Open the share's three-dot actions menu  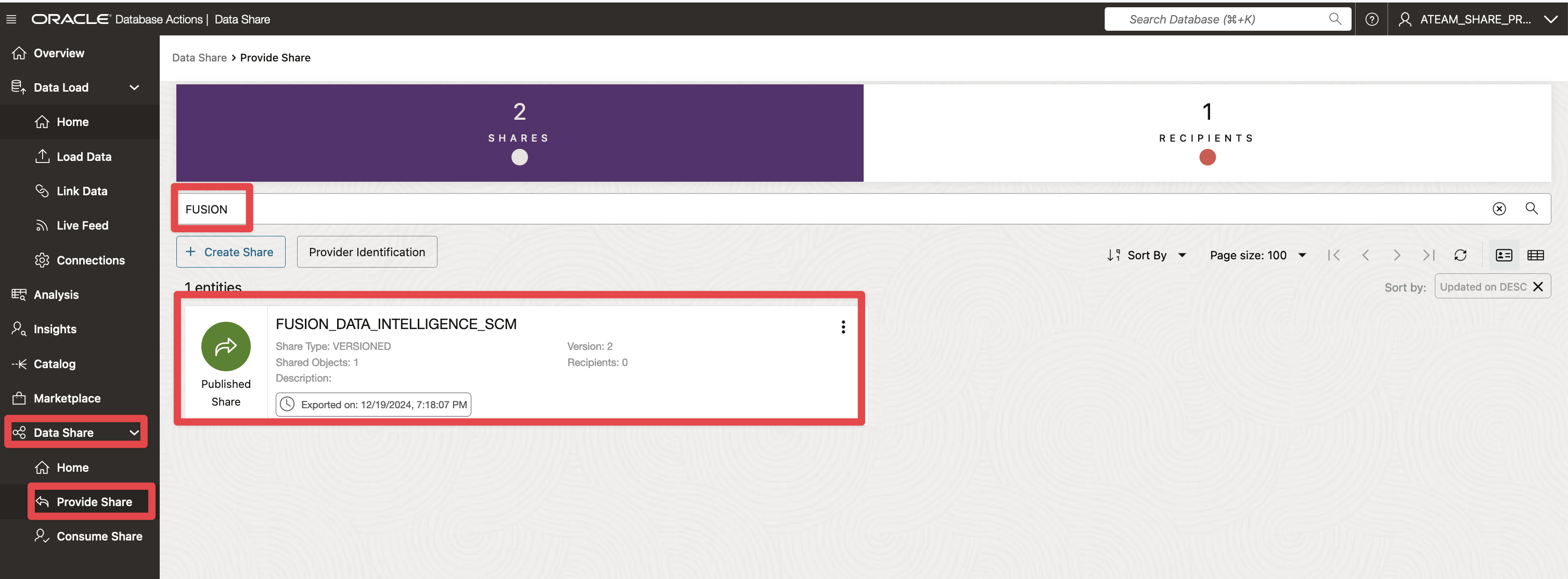click(x=843, y=328)
